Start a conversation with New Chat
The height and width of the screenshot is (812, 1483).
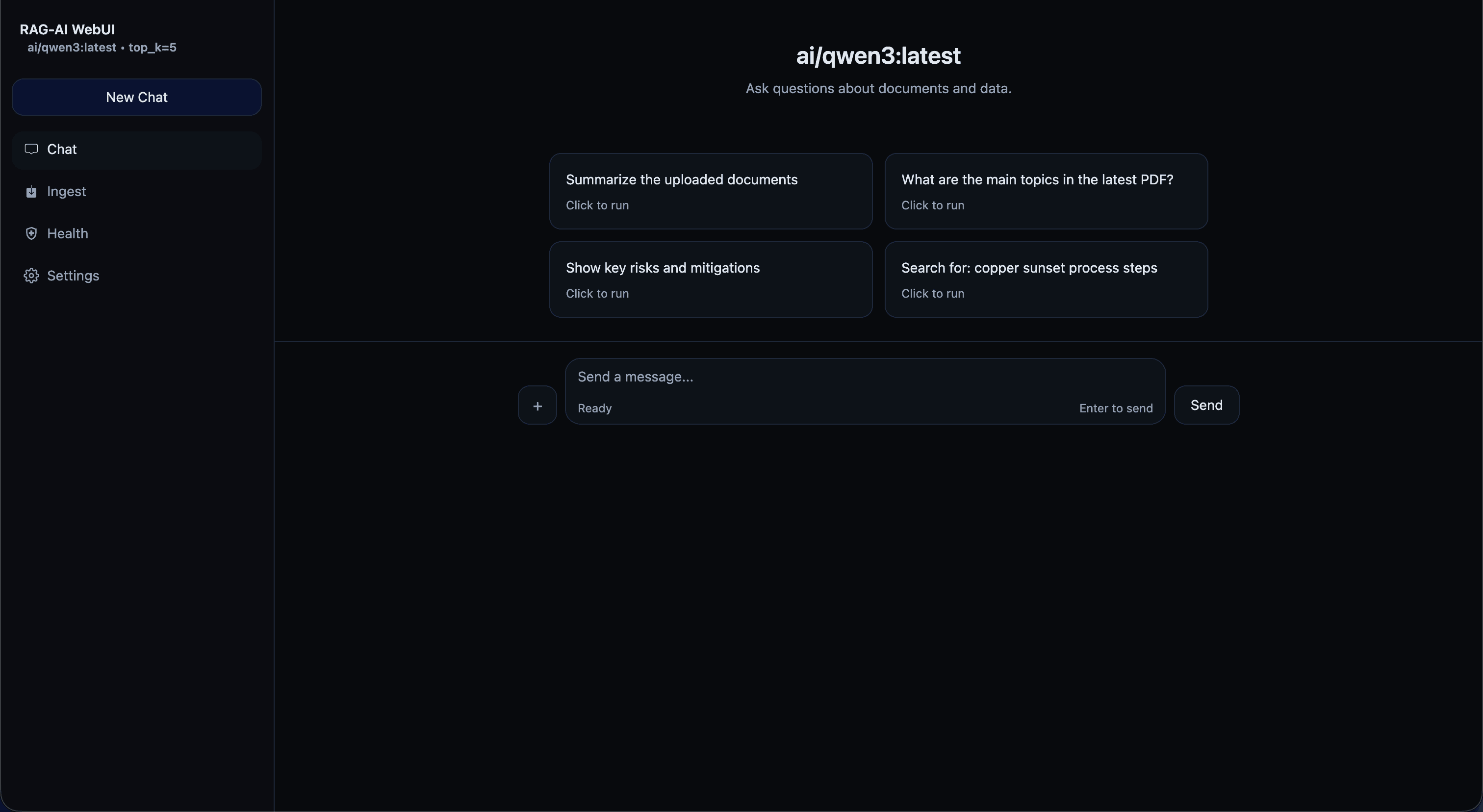click(136, 97)
